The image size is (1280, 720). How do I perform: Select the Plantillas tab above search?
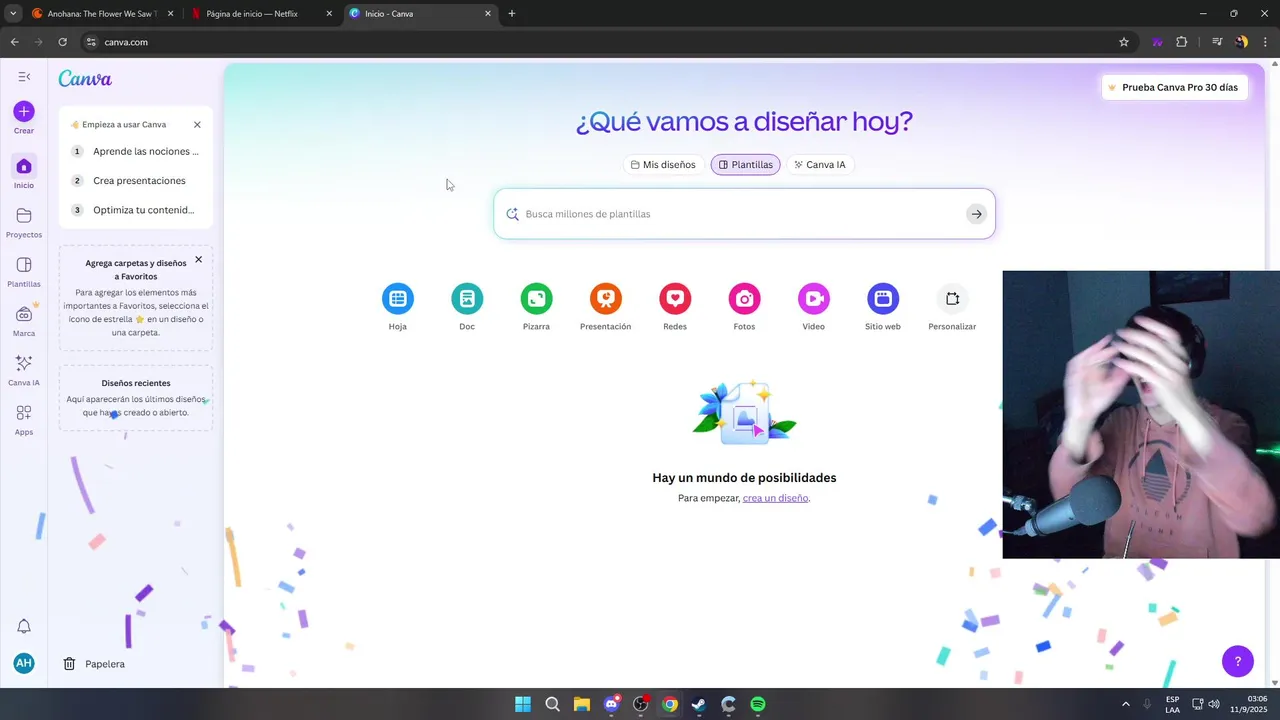click(745, 165)
